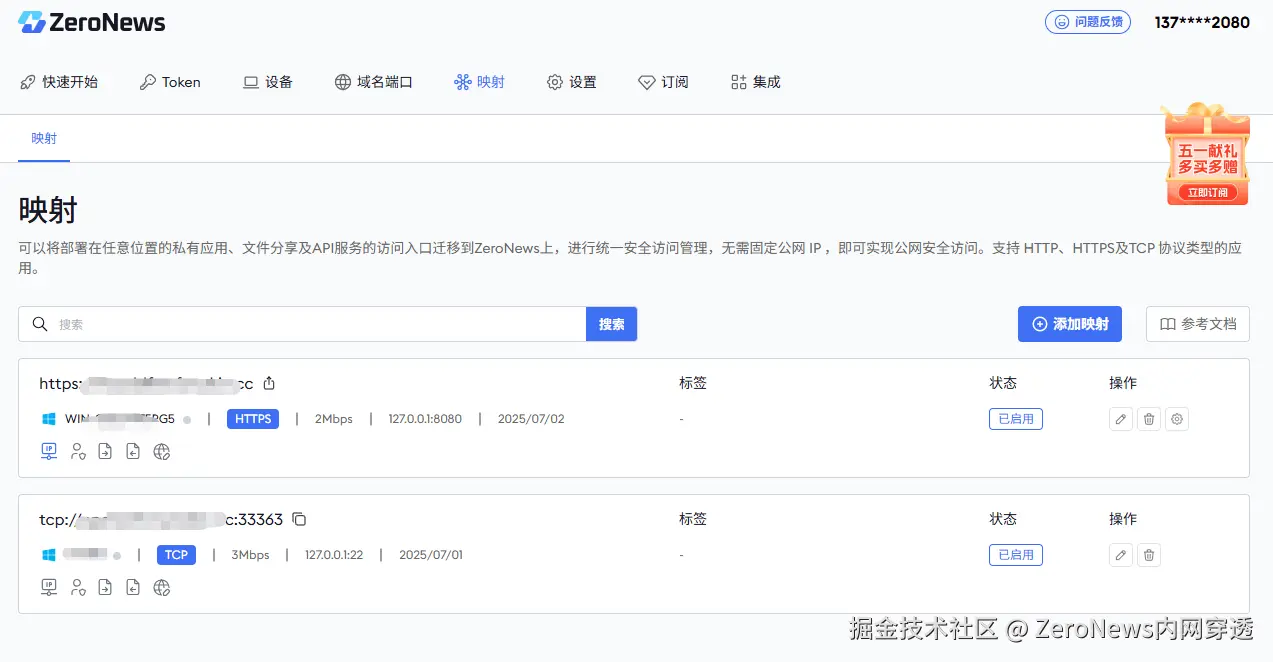Click the 五一献礼 promotion gift banner
The height and width of the screenshot is (662, 1273).
point(1207,154)
